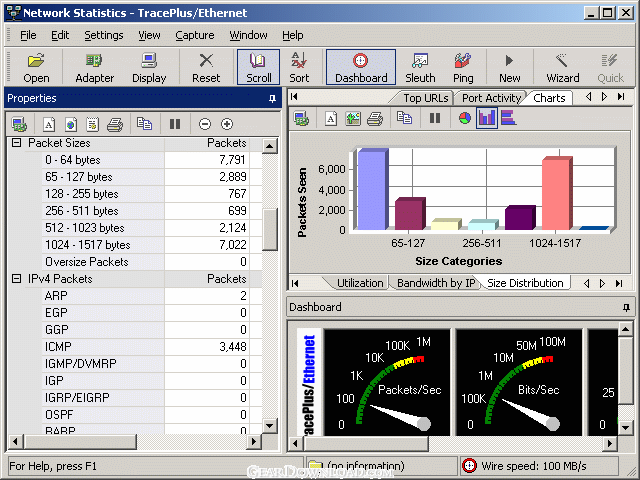Collapse the IPv4 Packets group
Viewport: 640px width, 480px height.
point(16,279)
